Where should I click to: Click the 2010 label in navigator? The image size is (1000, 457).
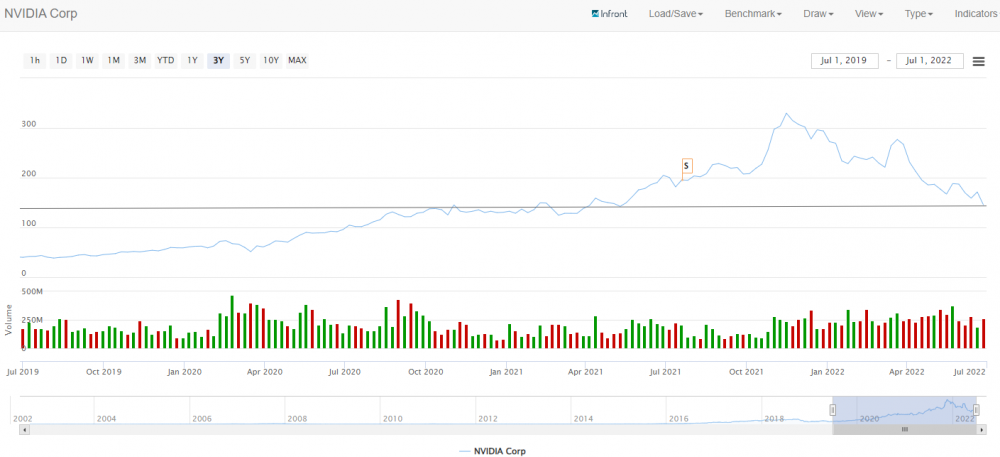pyautogui.click(x=392, y=418)
